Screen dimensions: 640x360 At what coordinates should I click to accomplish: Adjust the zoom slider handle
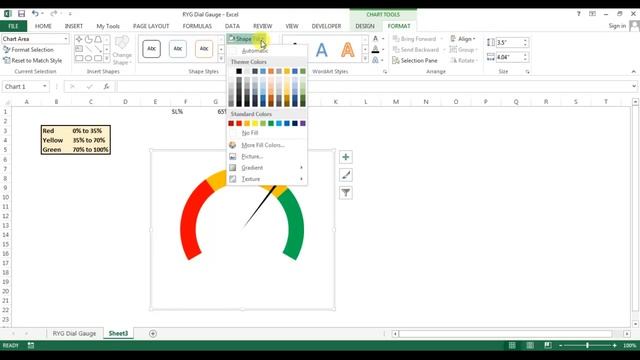(x=587, y=346)
